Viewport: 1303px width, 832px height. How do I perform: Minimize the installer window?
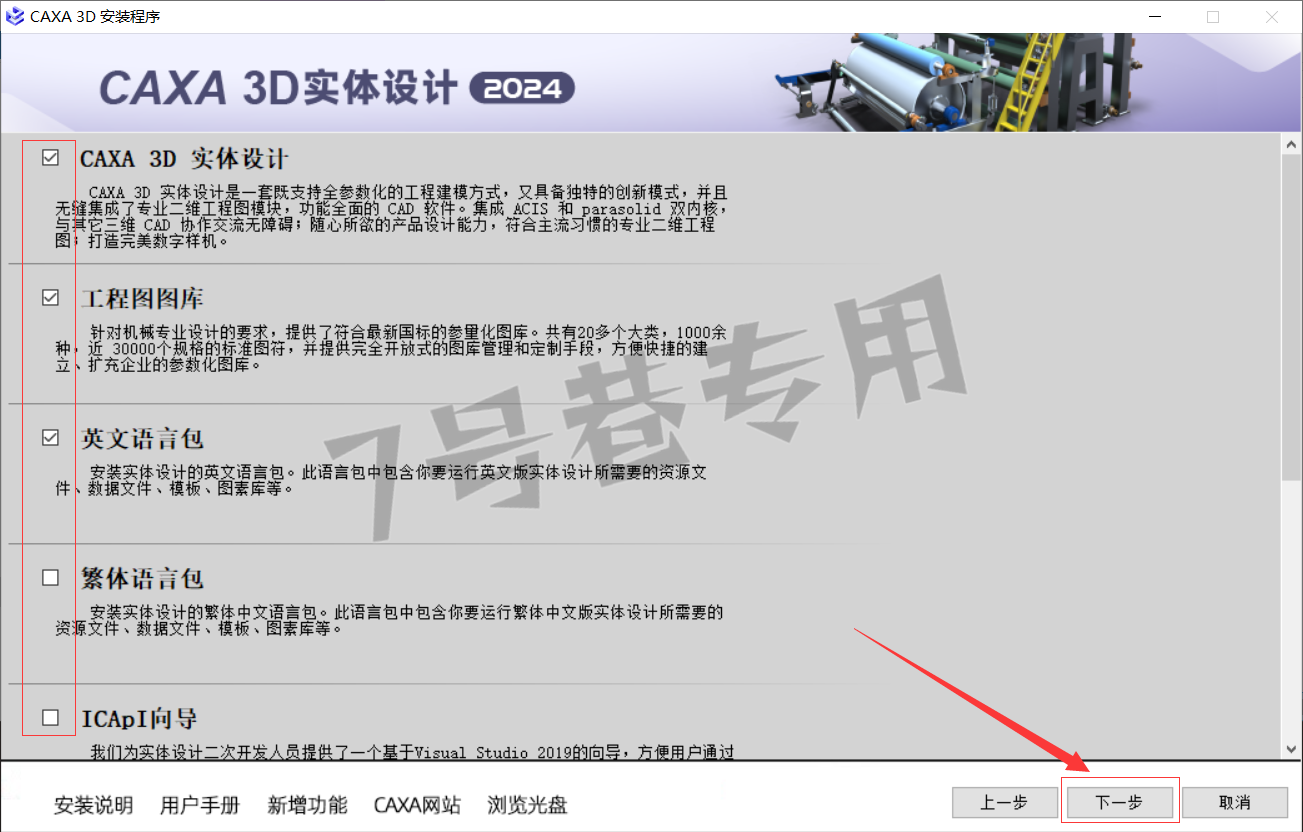[1155, 16]
